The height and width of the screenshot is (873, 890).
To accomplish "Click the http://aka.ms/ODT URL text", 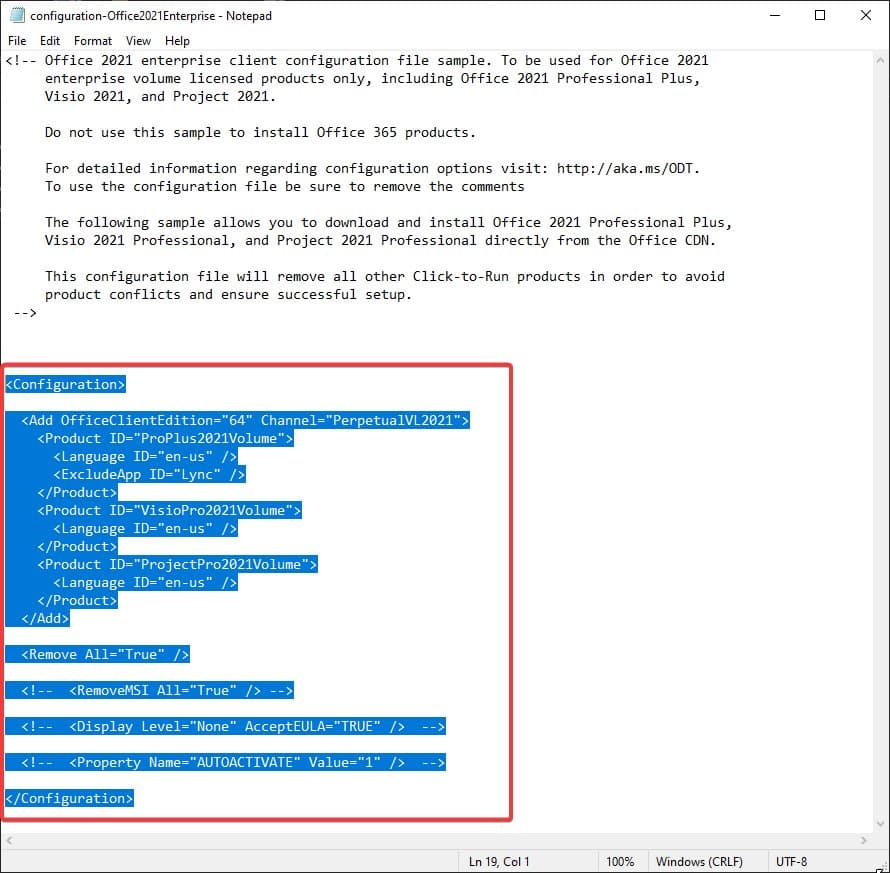I will click(x=624, y=169).
